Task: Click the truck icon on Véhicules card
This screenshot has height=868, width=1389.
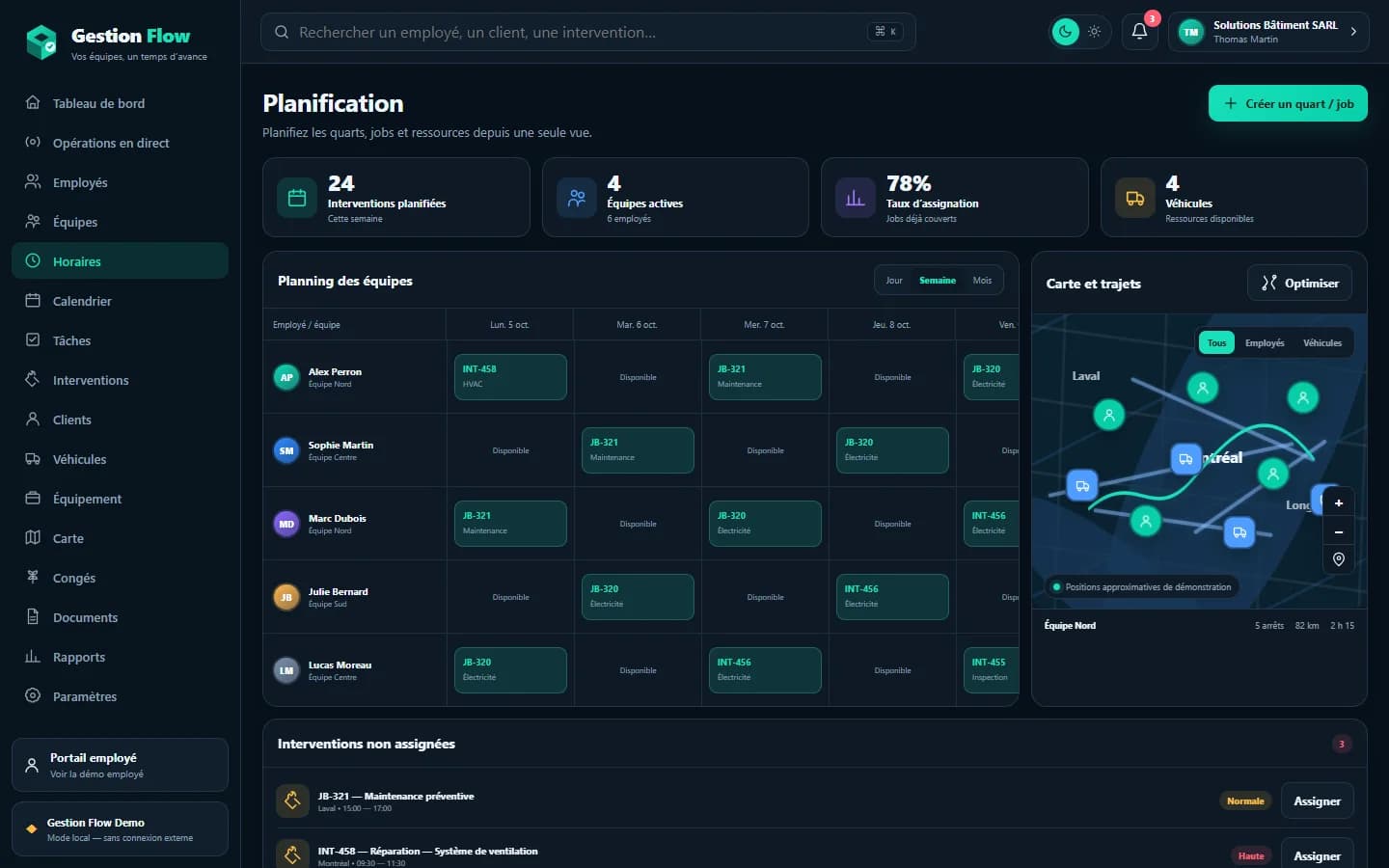Action: [1135, 198]
